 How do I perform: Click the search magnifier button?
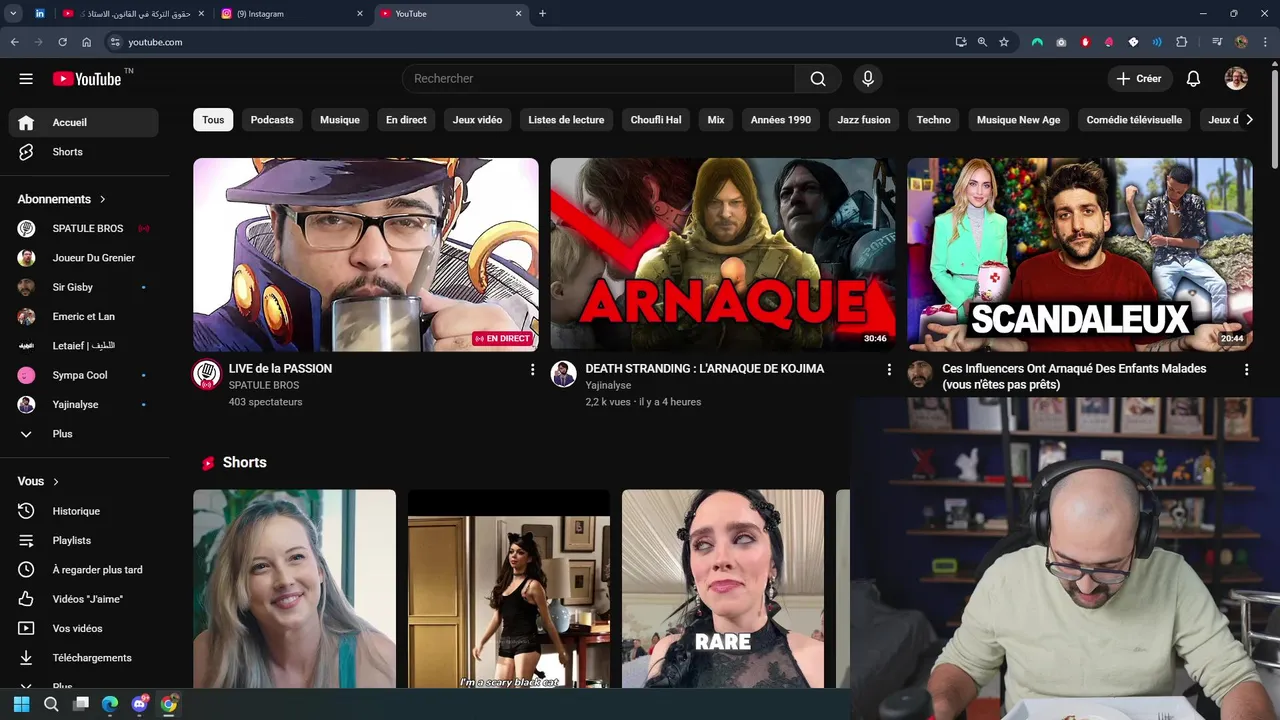818,79
